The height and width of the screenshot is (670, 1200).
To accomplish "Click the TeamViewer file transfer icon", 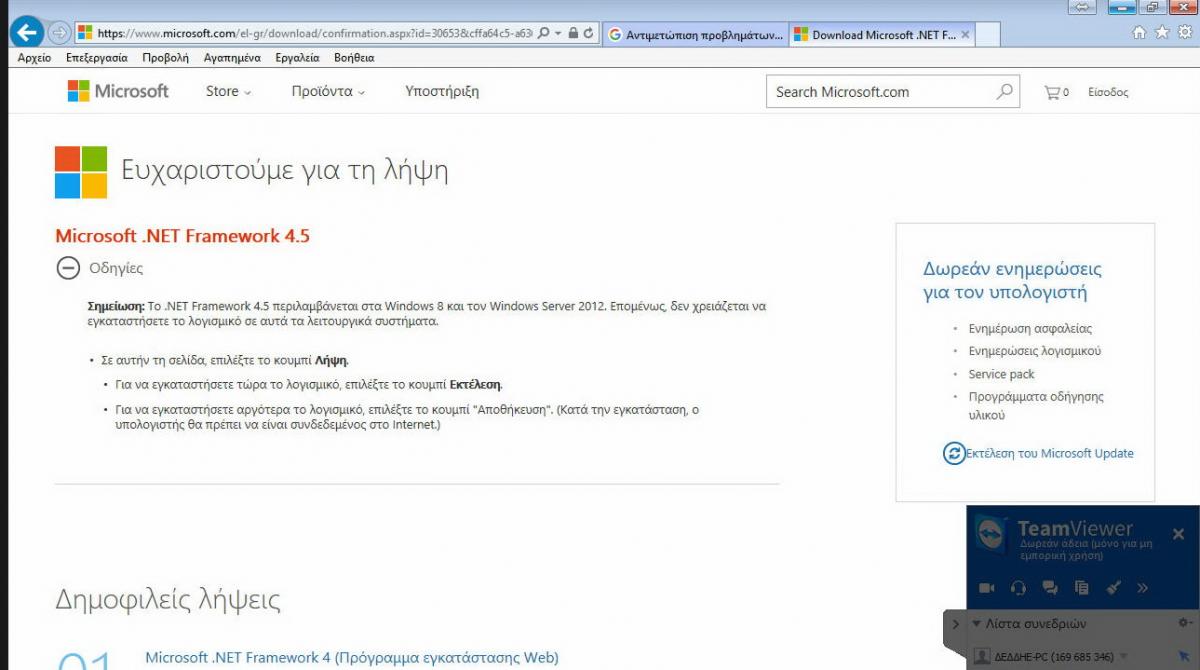I will point(1081,588).
